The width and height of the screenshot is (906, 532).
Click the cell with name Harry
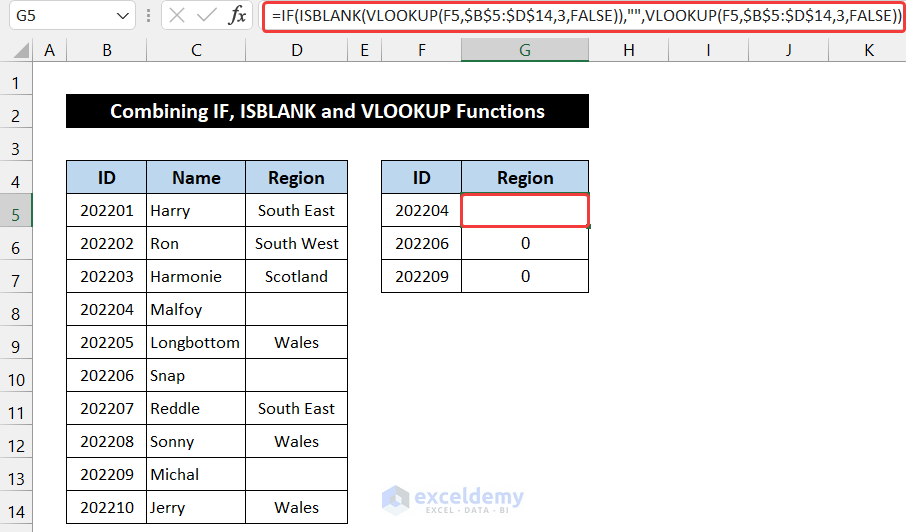pyautogui.click(x=196, y=210)
